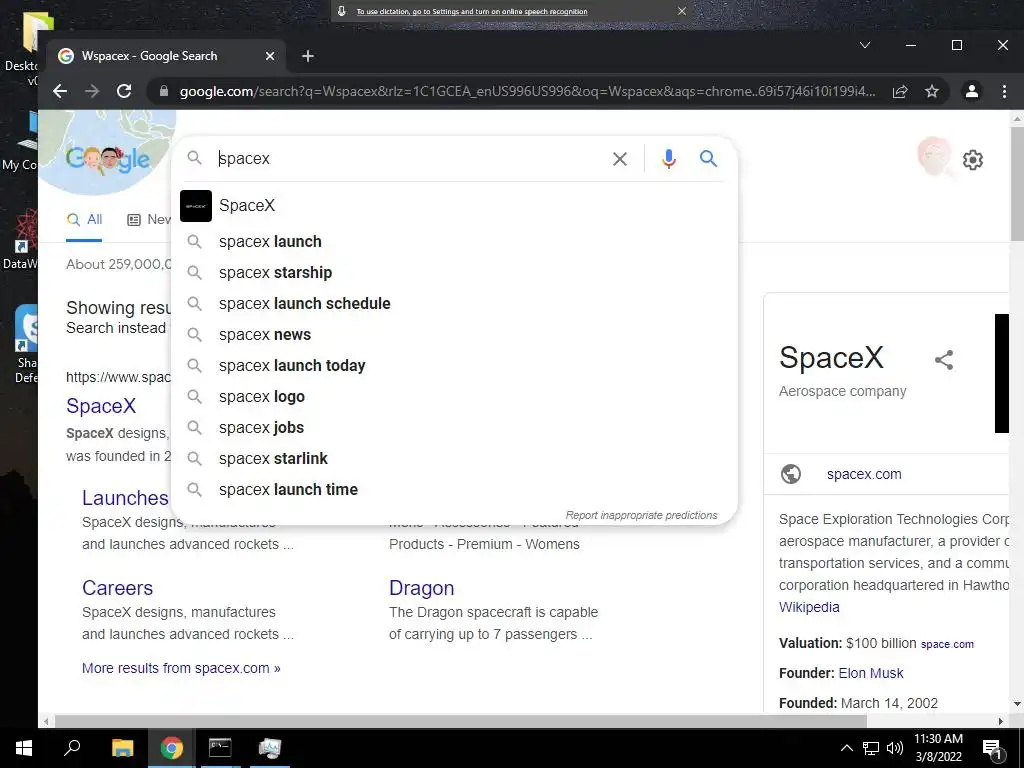This screenshot has height=768, width=1024.
Task: Open Google quick settings gear
Action: (x=972, y=159)
